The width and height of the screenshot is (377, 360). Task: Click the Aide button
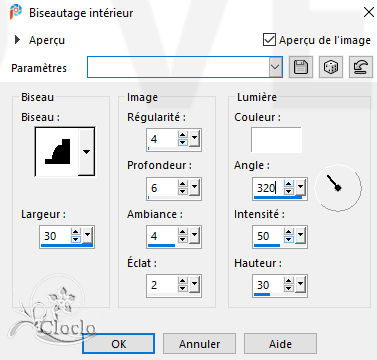point(280,344)
